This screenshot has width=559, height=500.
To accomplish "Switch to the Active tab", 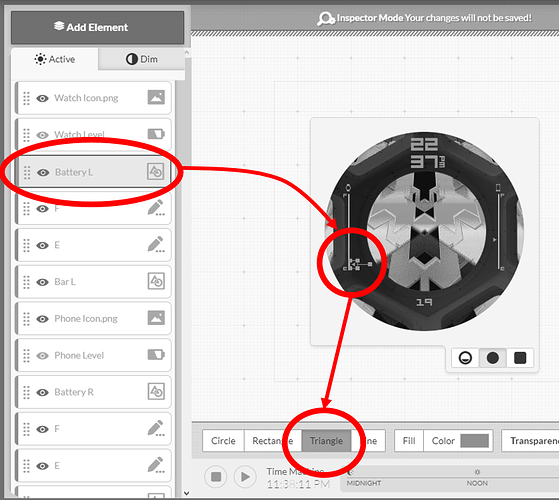I will [x=55, y=59].
